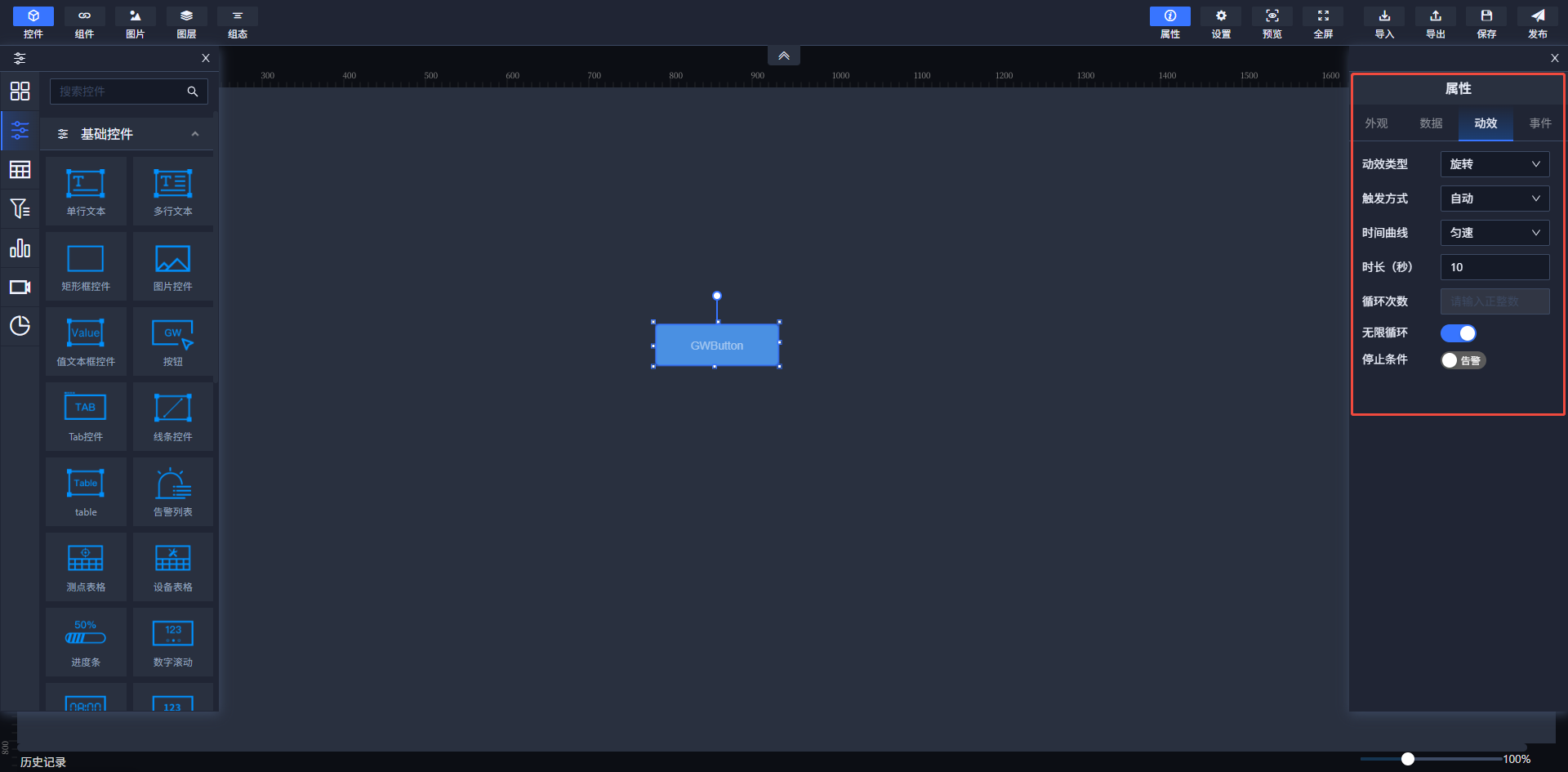Switch to the 数据 data tab
The width and height of the screenshot is (1568, 772).
coord(1431,123)
